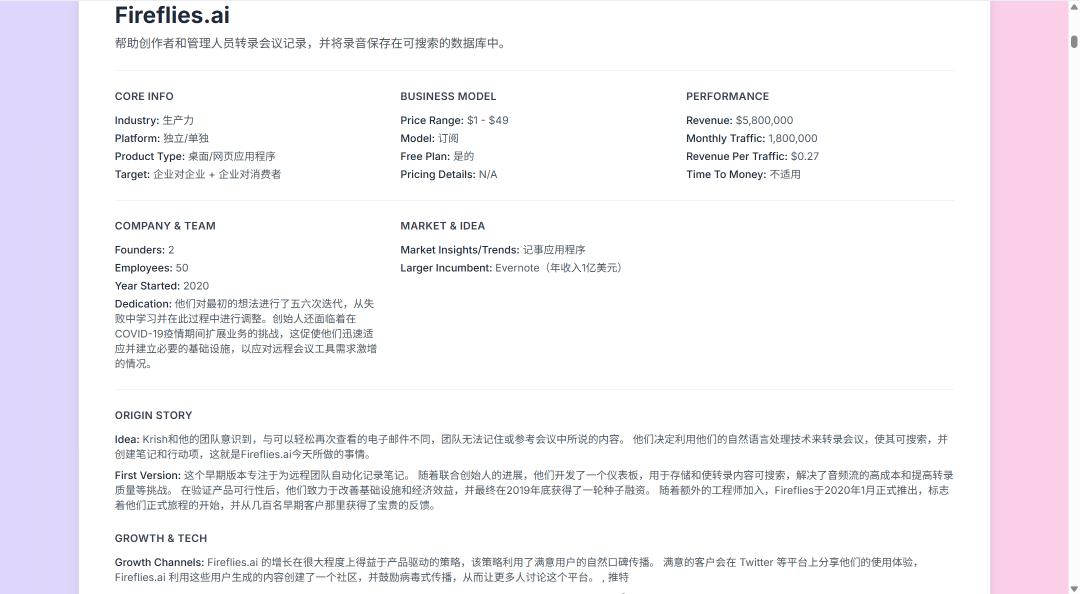The image size is (1080, 594).
Task: Click the Growth Channels paragraph
Action: 517,570
